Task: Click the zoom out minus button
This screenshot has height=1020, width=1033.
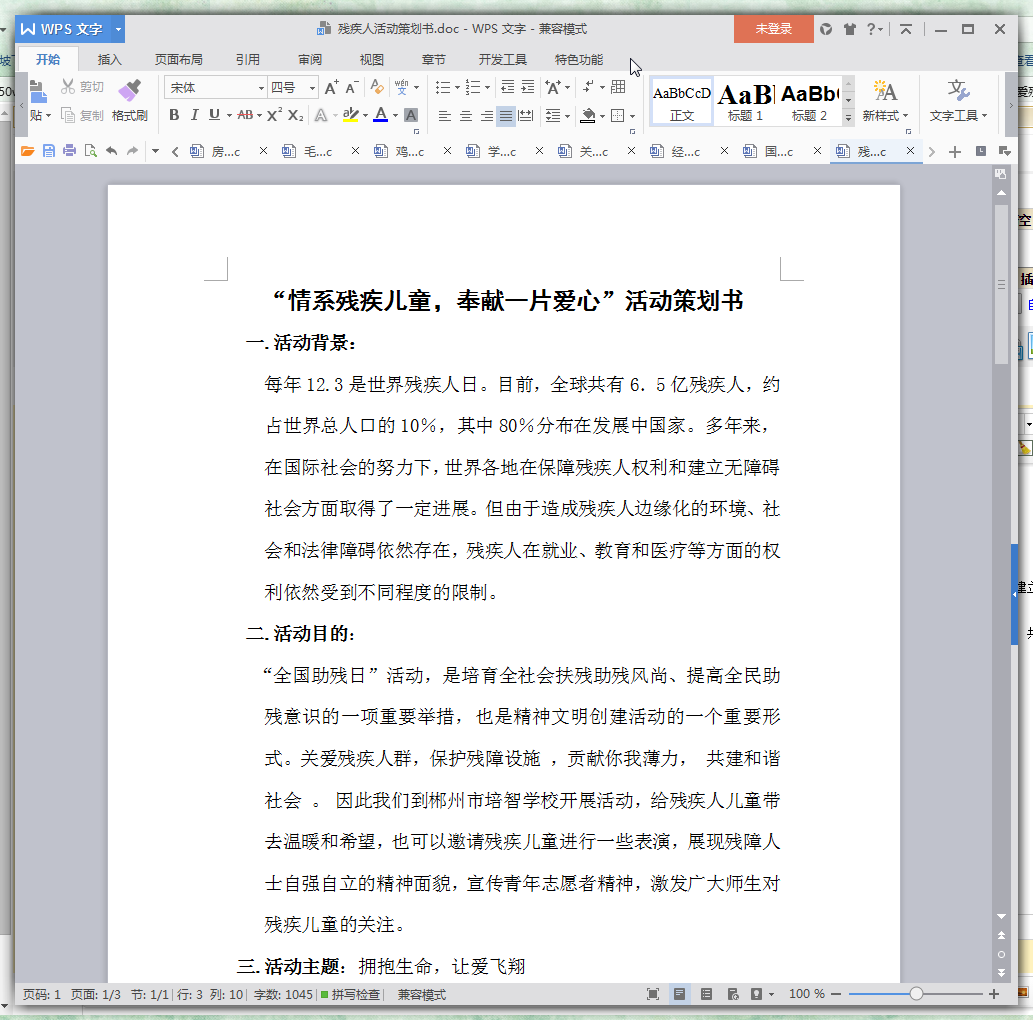Action: pos(836,994)
